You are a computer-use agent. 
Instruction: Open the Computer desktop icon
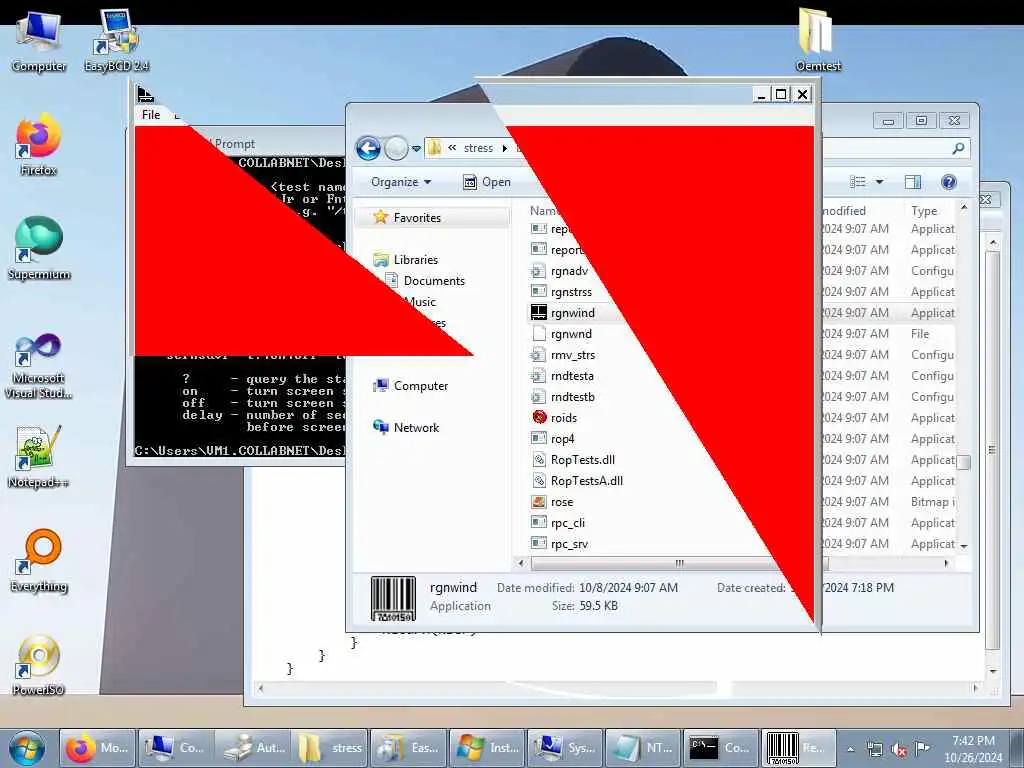pyautogui.click(x=39, y=42)
